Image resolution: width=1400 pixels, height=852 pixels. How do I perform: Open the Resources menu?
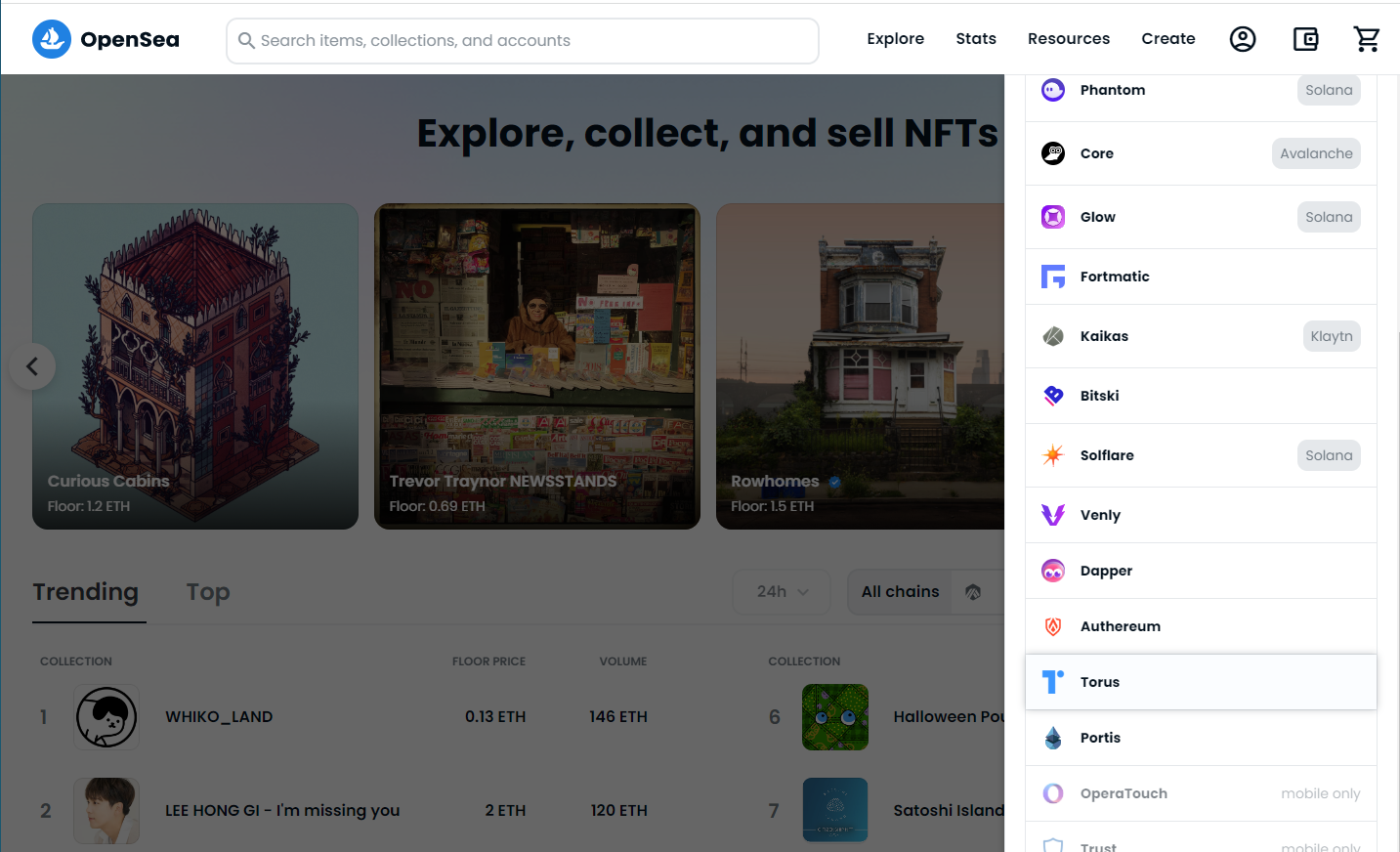(1069, 39)
